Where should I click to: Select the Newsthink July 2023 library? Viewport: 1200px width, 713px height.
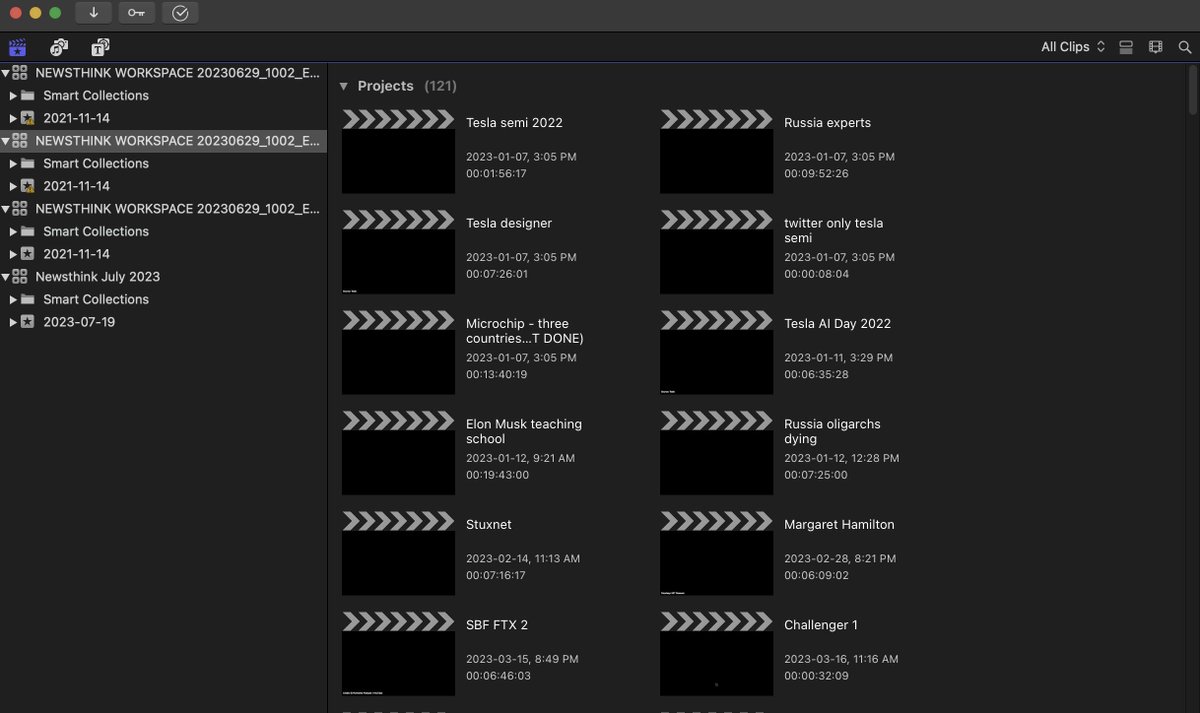click(x=97, y=277)
